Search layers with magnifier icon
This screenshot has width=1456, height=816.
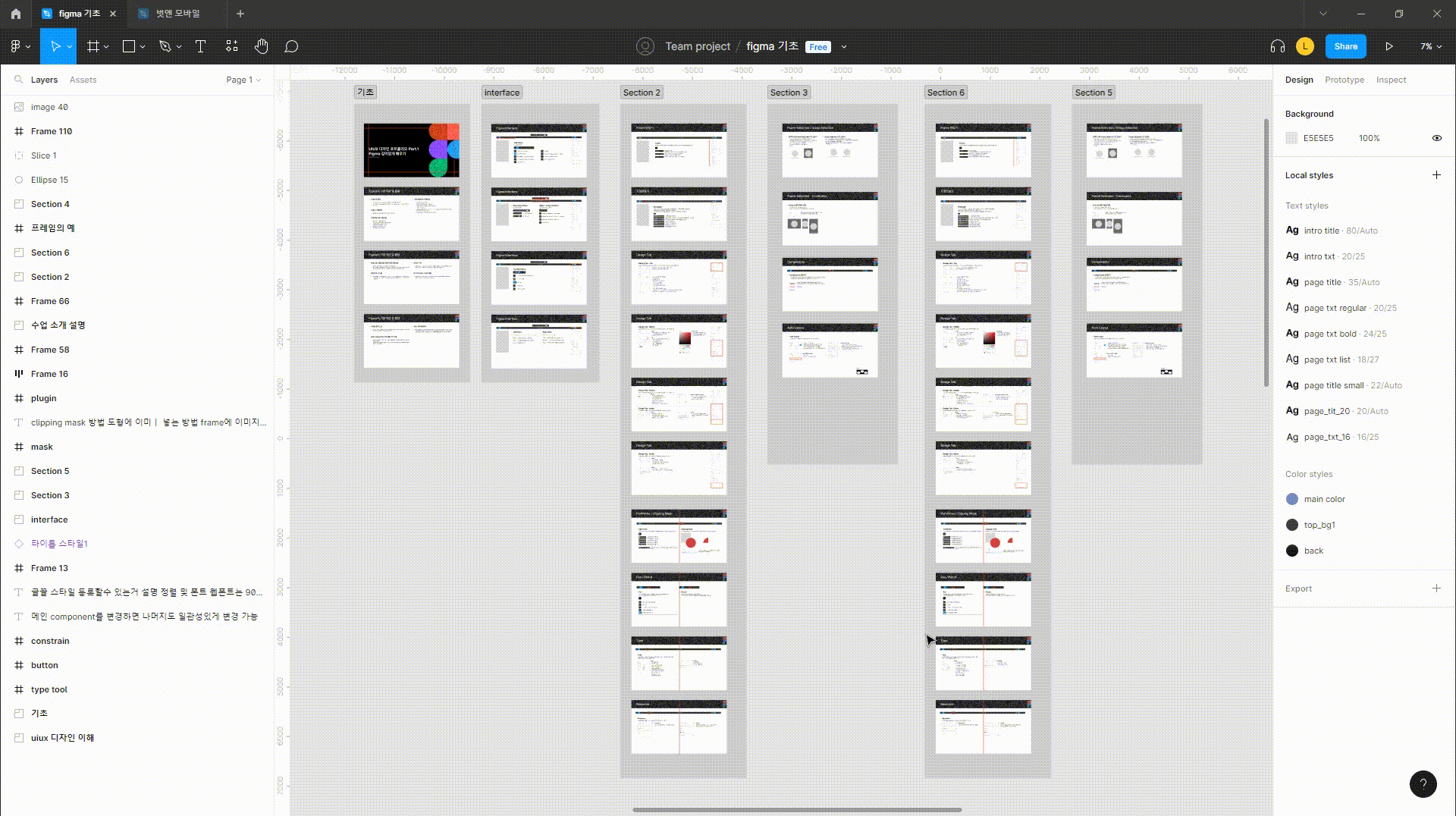pyautogui.click(x=18, y=80)
